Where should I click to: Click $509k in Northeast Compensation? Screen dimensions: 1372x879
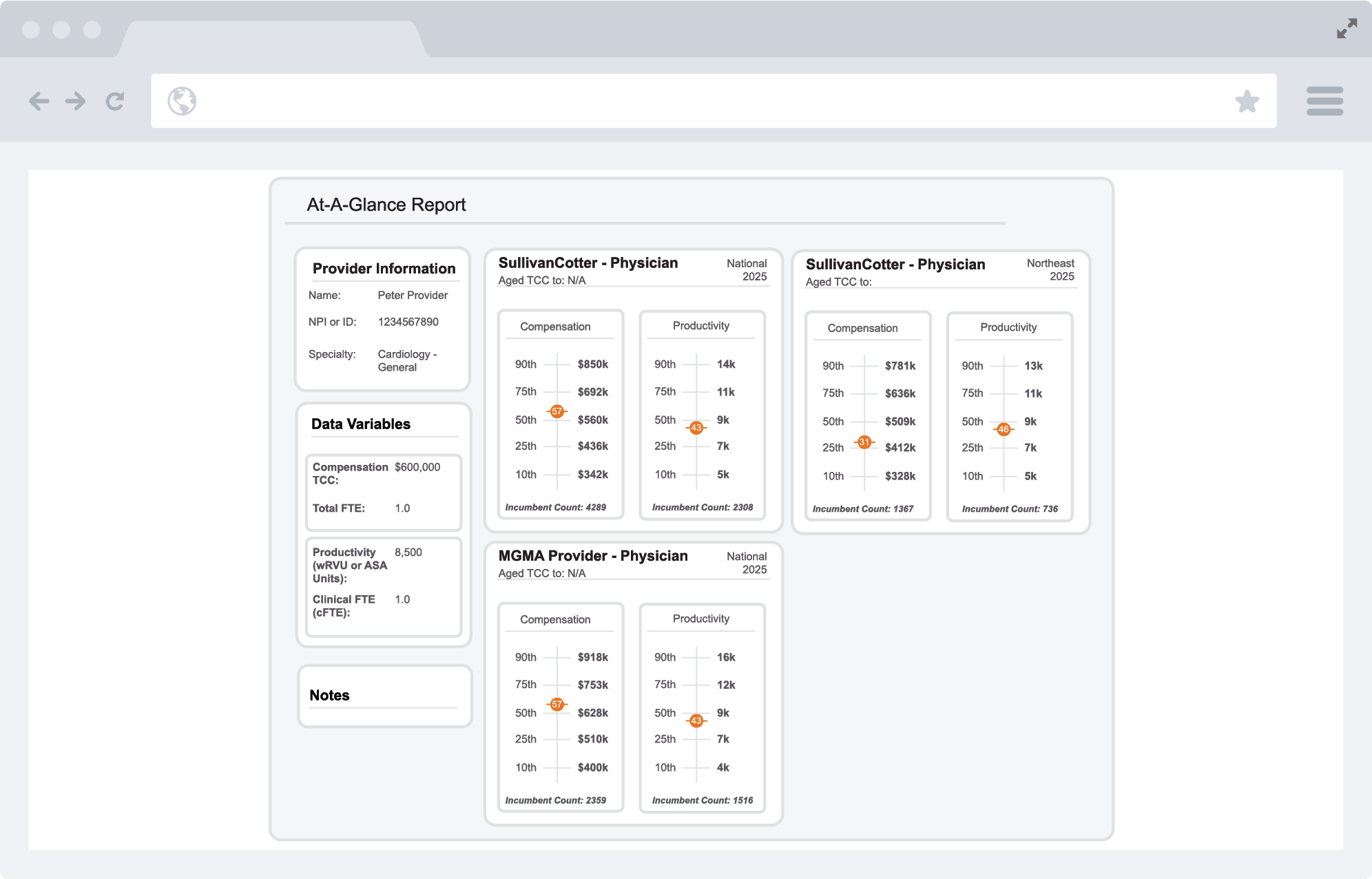pyautogui.click(x=900, y=422)
